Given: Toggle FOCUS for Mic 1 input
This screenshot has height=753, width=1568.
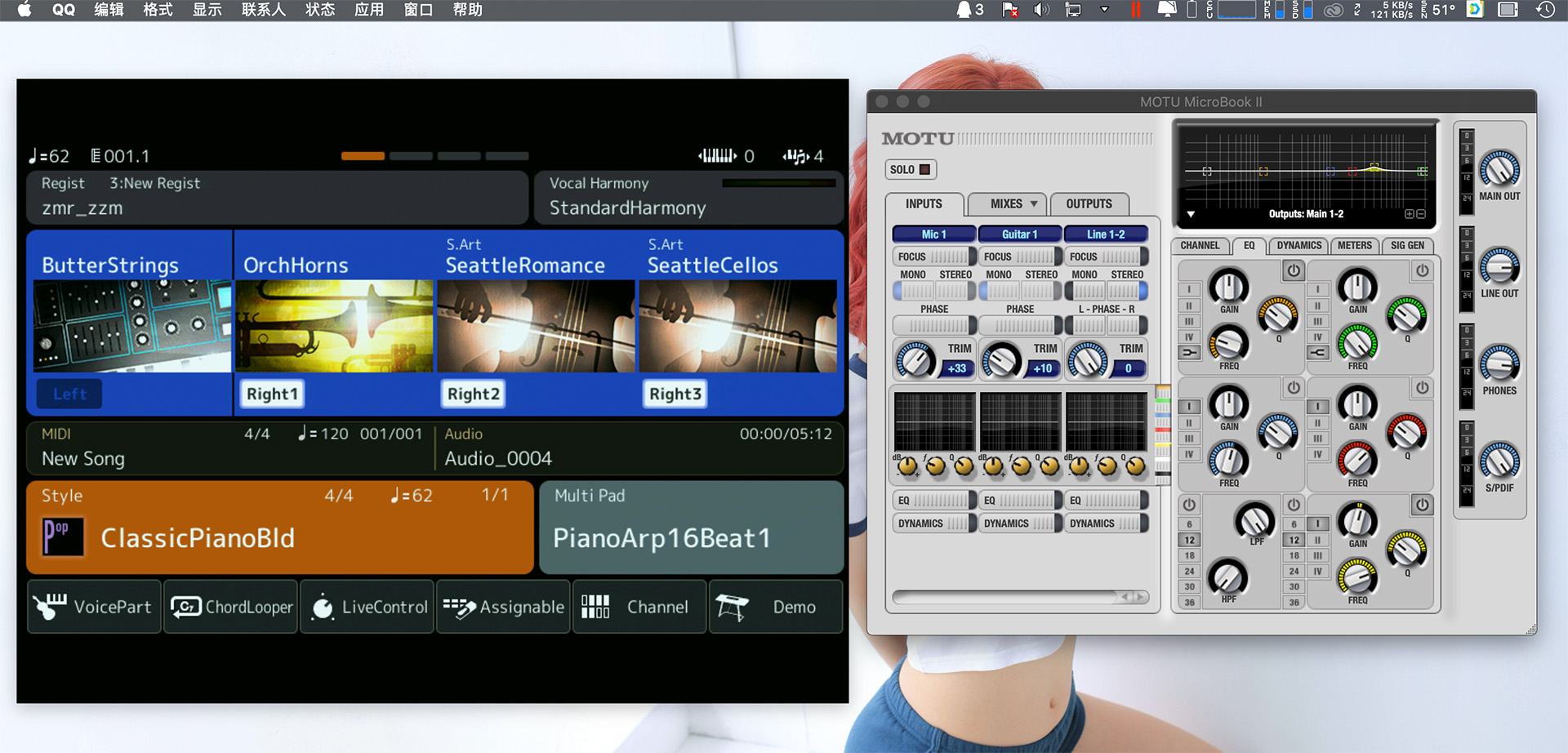Looking at the screenshot, I should point(934,256).
